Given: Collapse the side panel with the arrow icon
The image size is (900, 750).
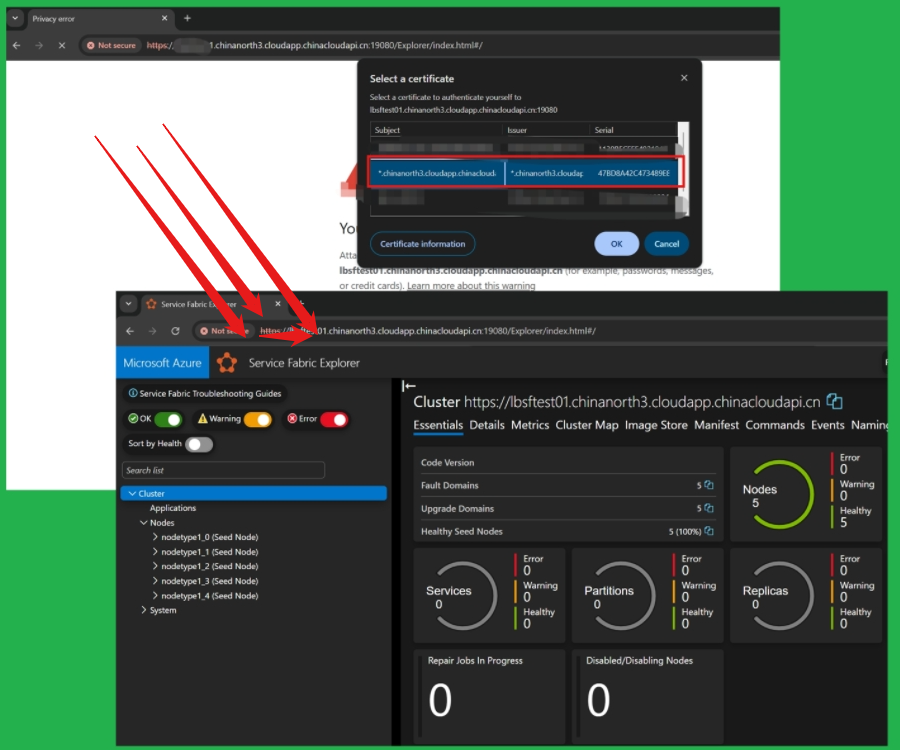Looking at the screenshot, I should (x=408, y=386).
